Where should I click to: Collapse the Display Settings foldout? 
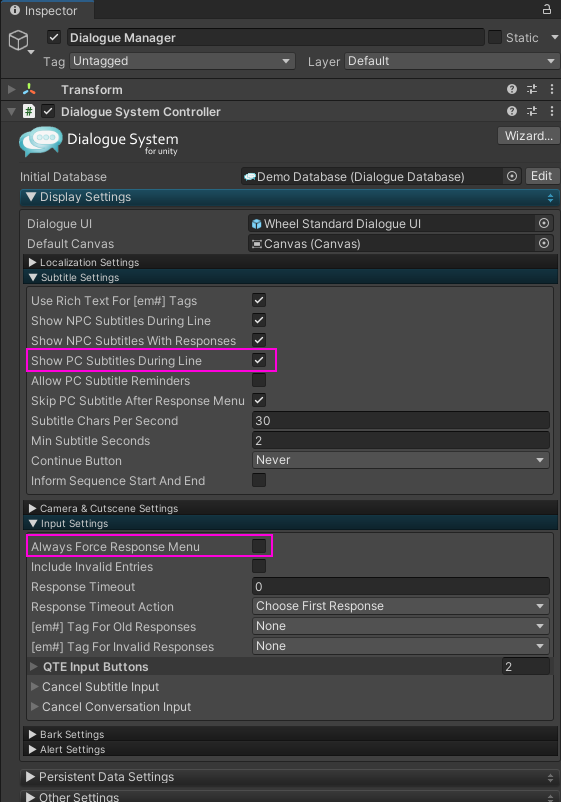(x=31, y=196)
